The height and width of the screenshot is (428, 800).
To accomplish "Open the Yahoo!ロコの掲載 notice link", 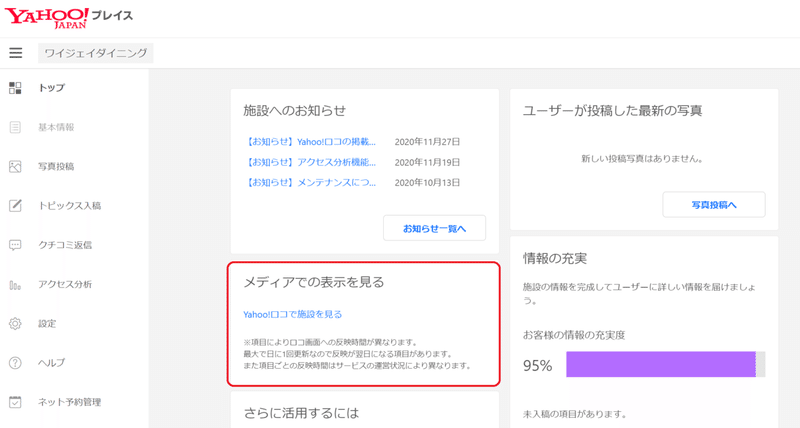I will 310,142.
